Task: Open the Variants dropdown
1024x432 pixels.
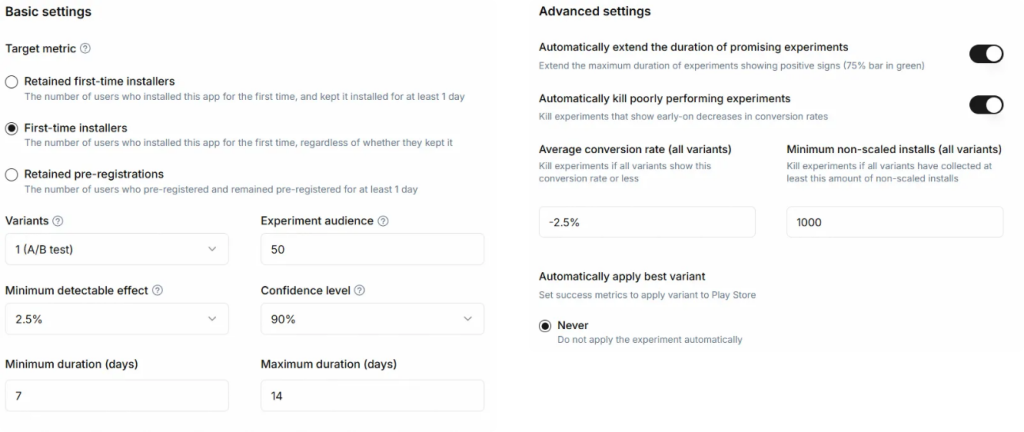Action: click(116, 249)
